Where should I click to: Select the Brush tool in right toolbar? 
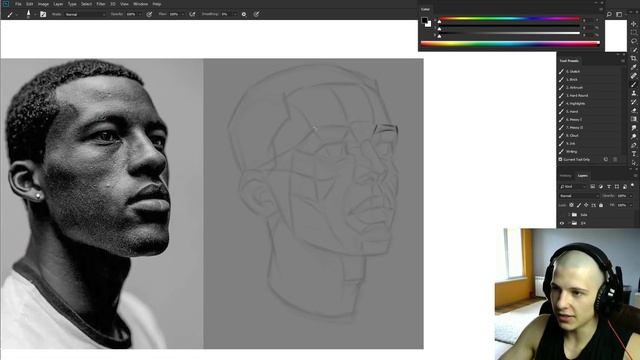[633, 84]
